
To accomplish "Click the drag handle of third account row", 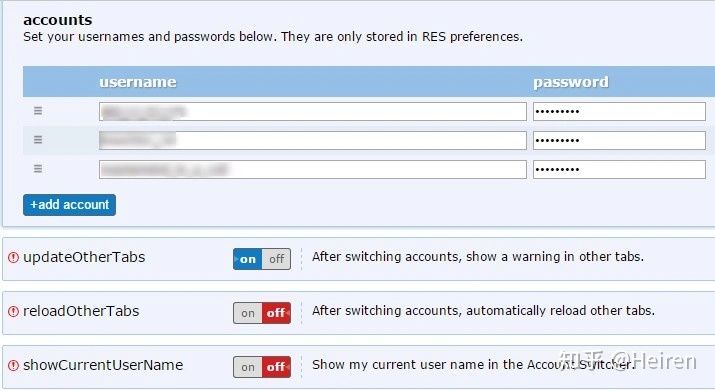I will (x=38, y=169).
